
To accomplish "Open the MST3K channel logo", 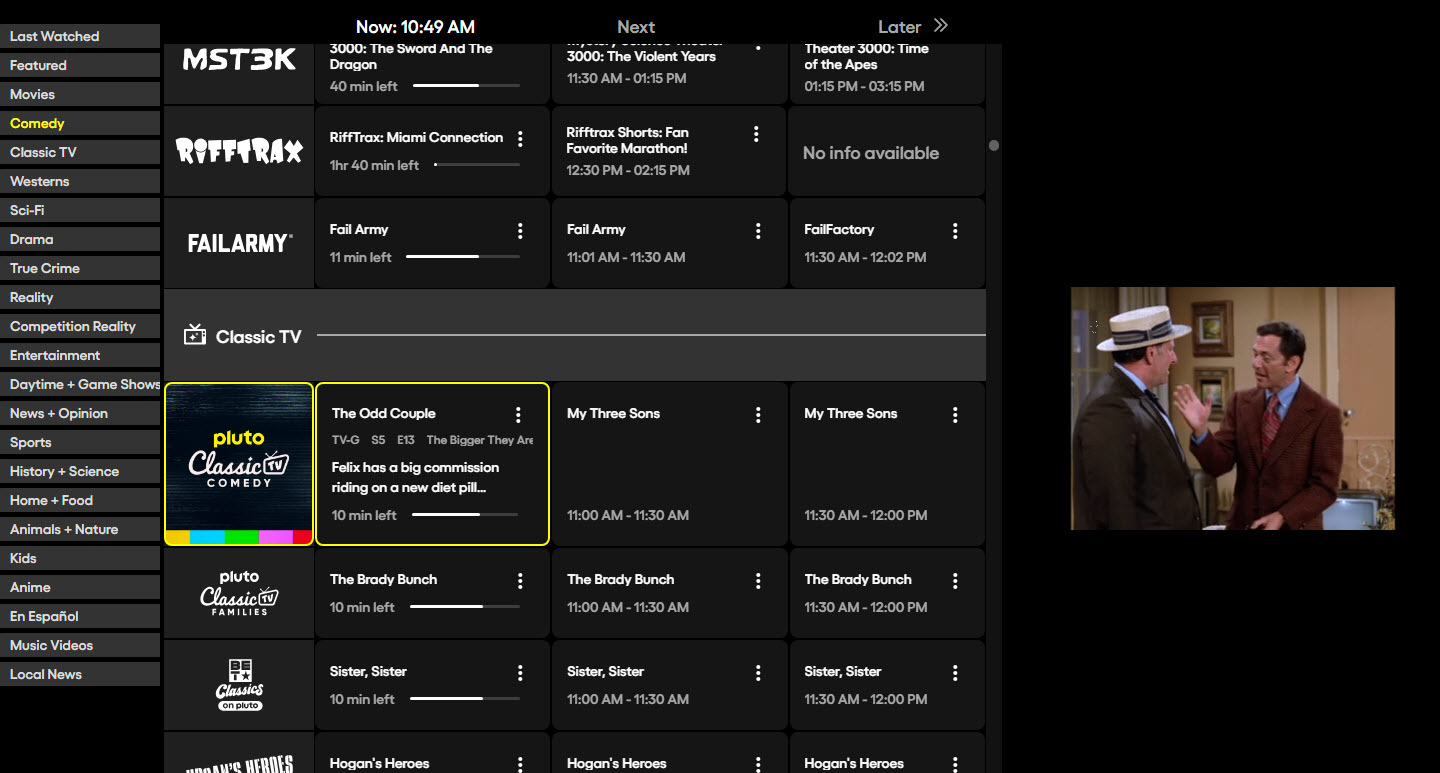I will click(239, 62).
